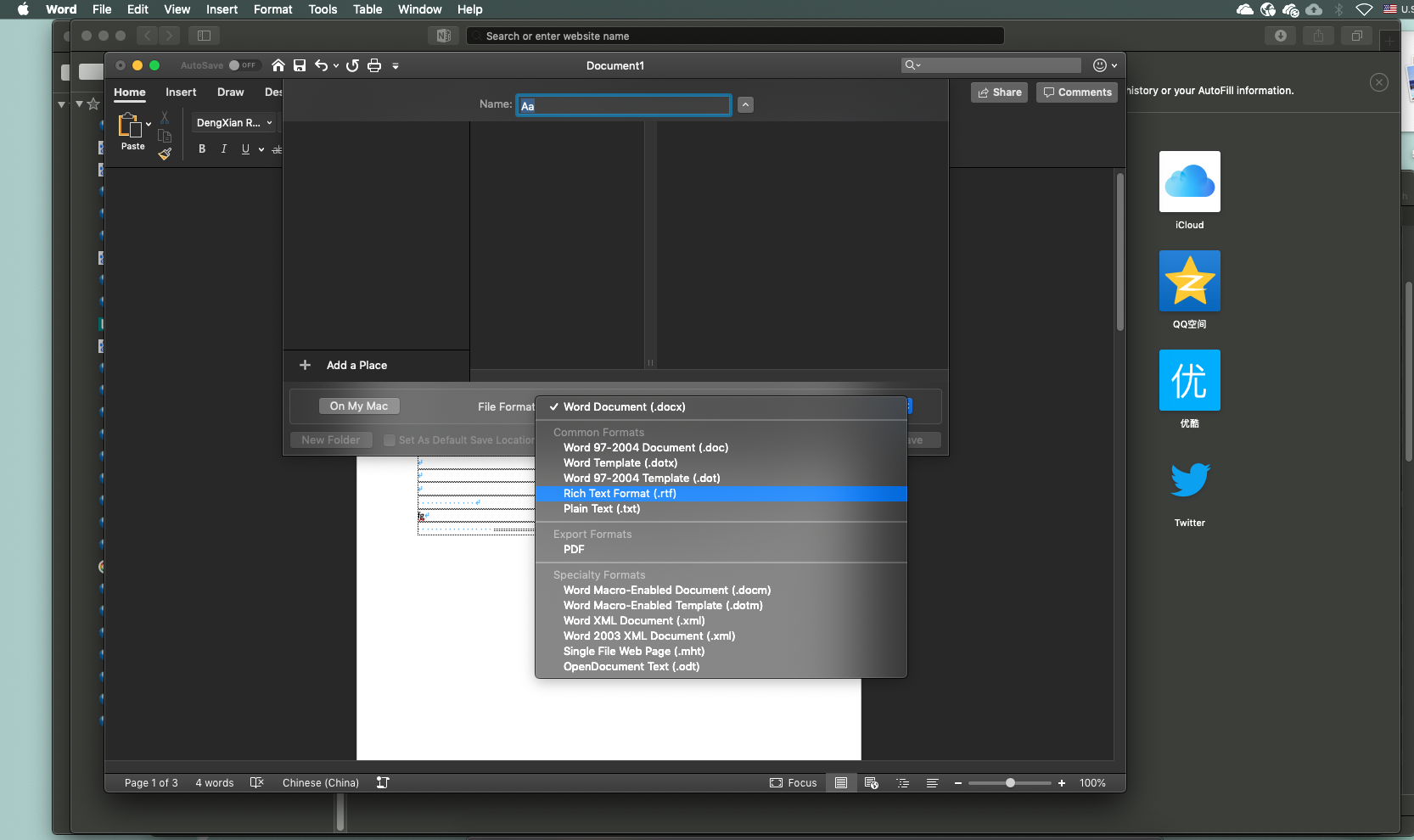Image resolution: width=1414 pixels, height=840 pixels.
Task: Check Set As Default Save Location
Action: [x=390, y=440]
